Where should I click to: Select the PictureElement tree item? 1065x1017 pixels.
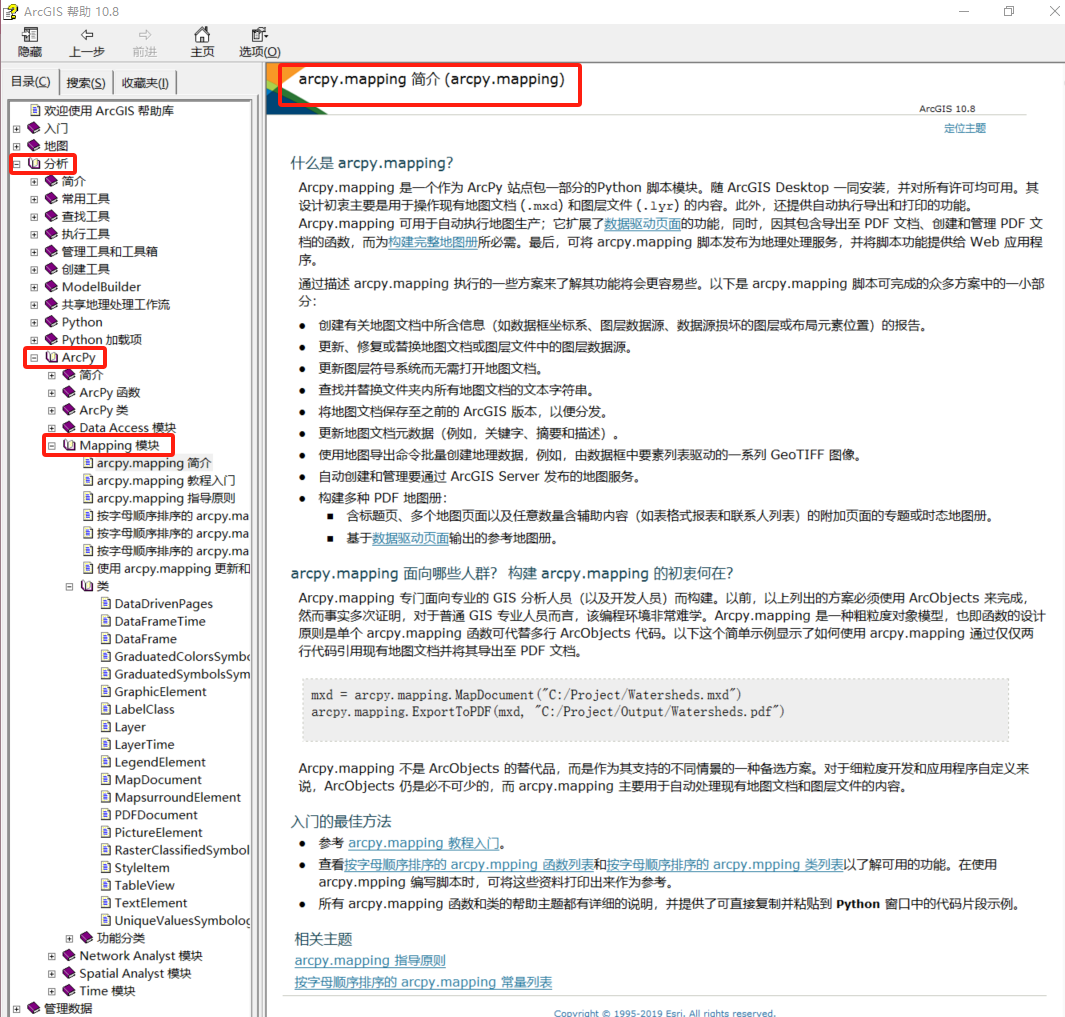(158, 833)
